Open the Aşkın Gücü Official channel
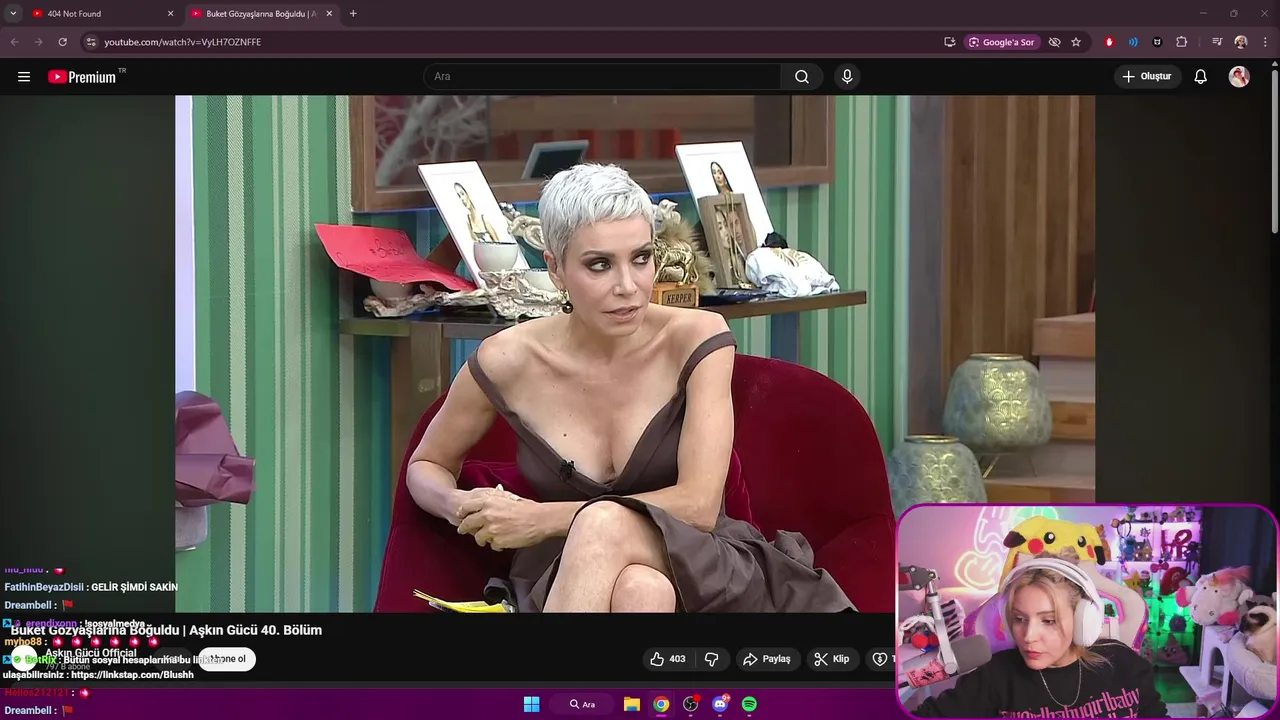This screenshot has width=1280, height=720. click(x=90, y=653)
